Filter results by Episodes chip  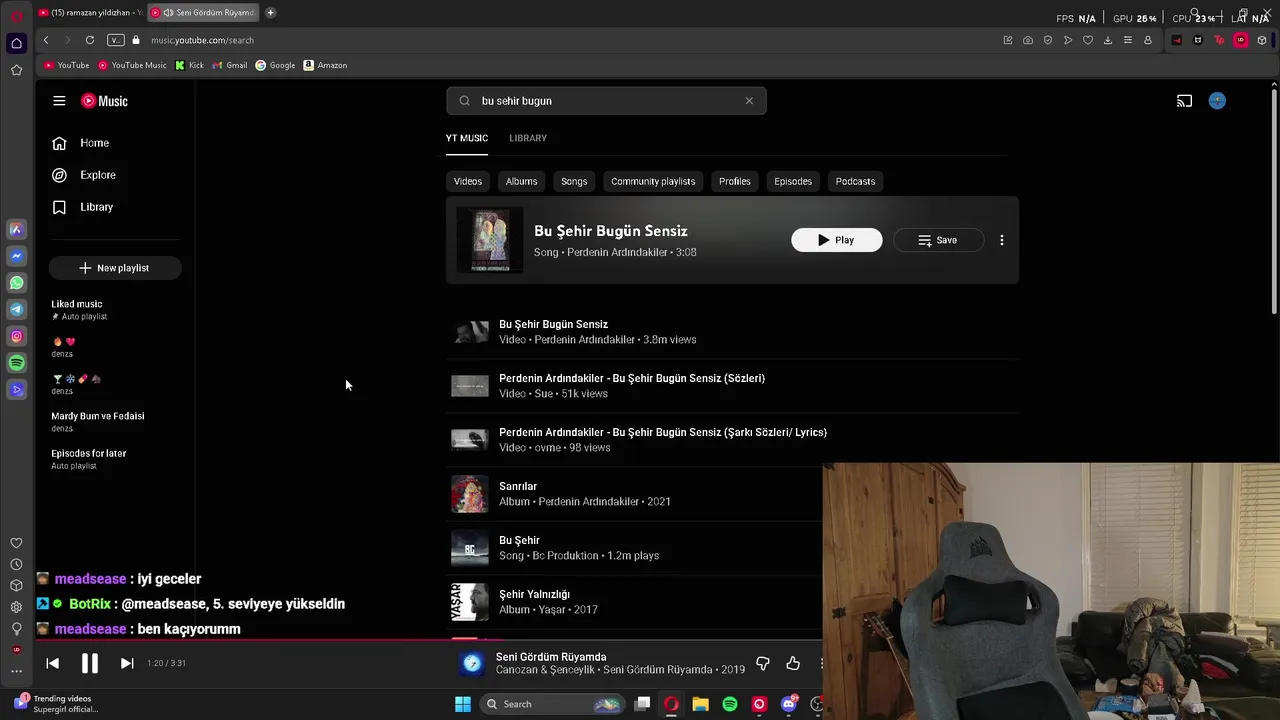click(x=793, y=181)
